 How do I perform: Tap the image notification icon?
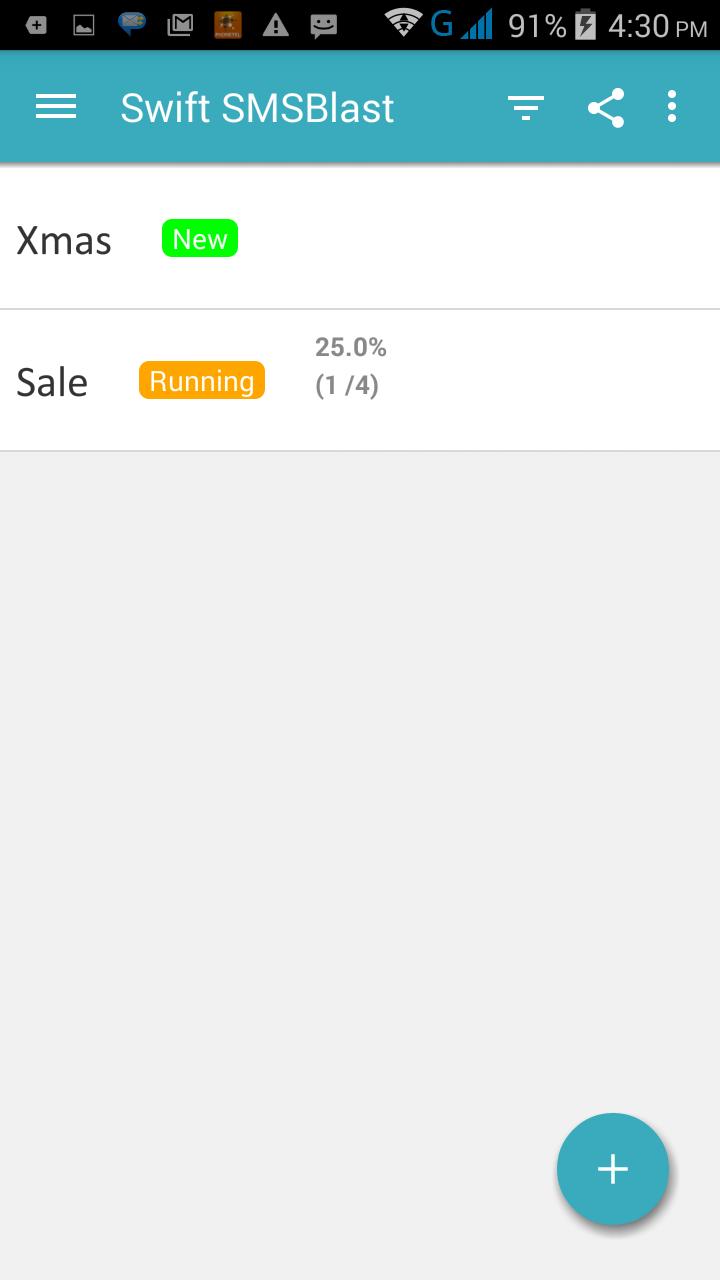point(84,25)
